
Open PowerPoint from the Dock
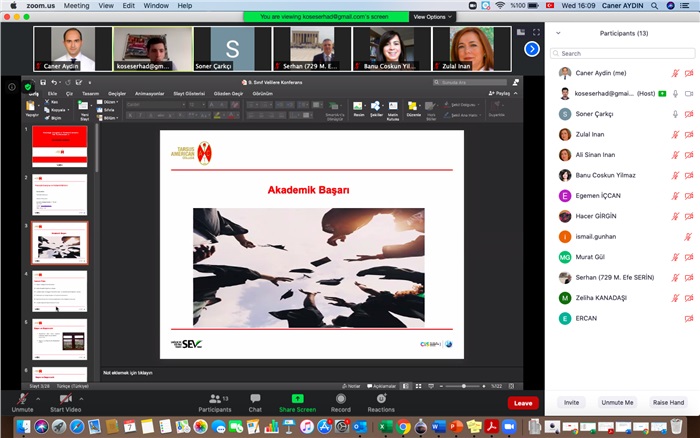coord(456,427)
